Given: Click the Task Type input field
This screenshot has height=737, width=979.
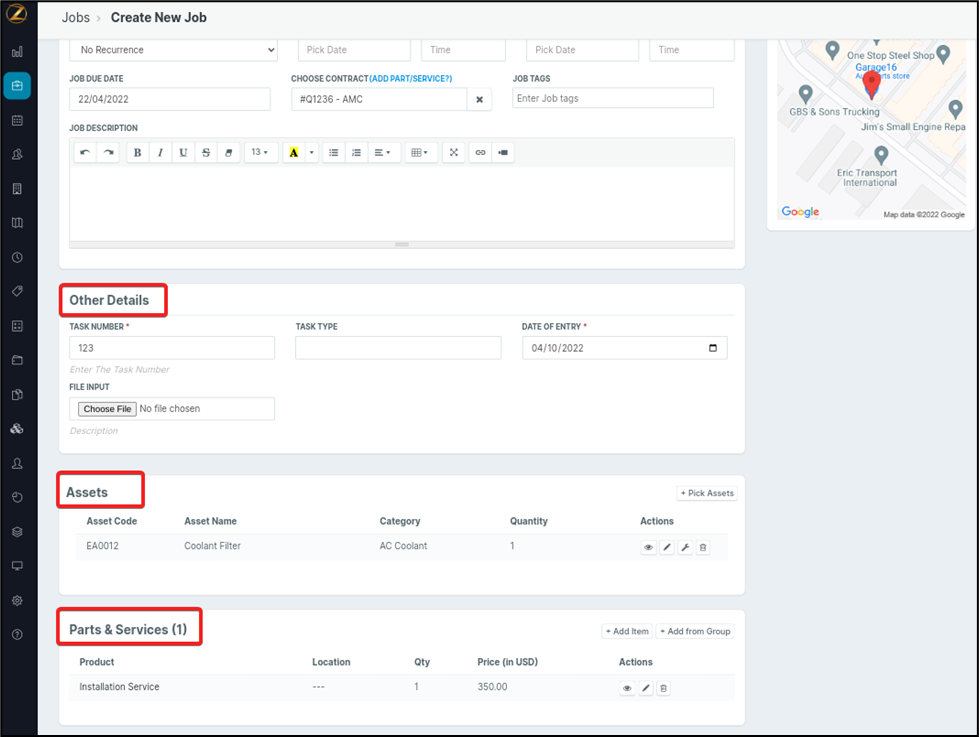Looking at the screenshot, I should pyautogui.click(x=398, y=348).
